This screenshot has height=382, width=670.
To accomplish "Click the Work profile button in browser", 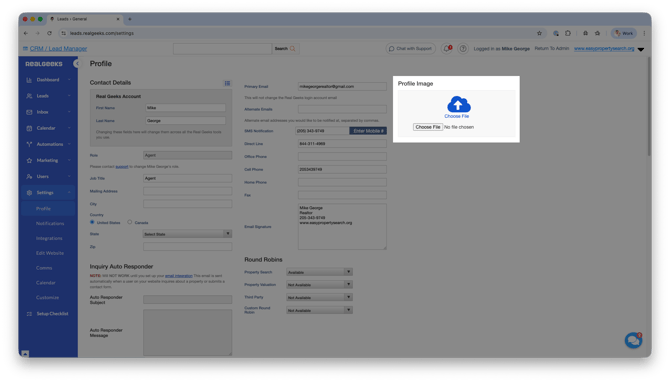I will click(x=624, y=33).
